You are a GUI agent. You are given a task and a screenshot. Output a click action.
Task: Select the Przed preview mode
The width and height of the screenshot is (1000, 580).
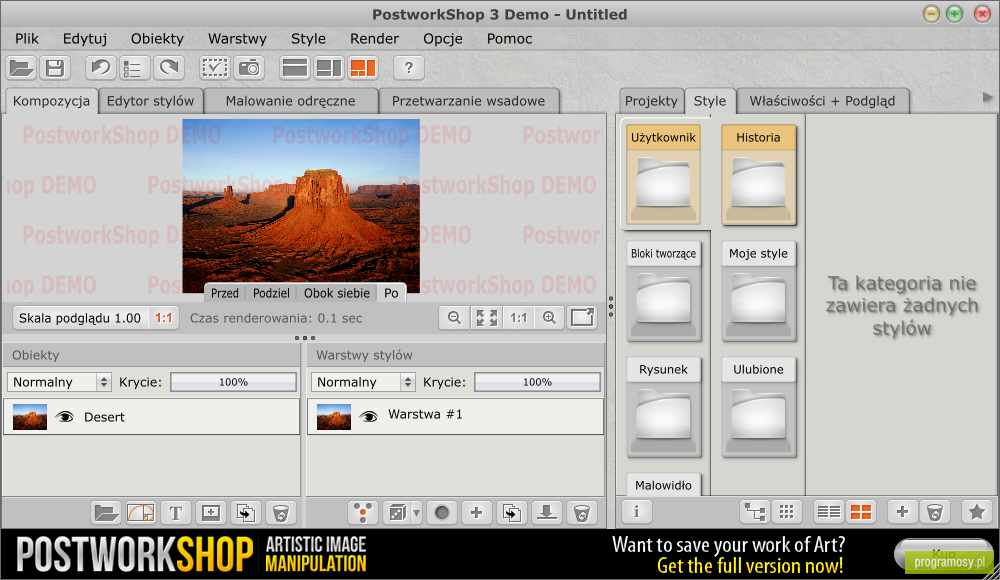pyautogui.click(x=224, y=293)
